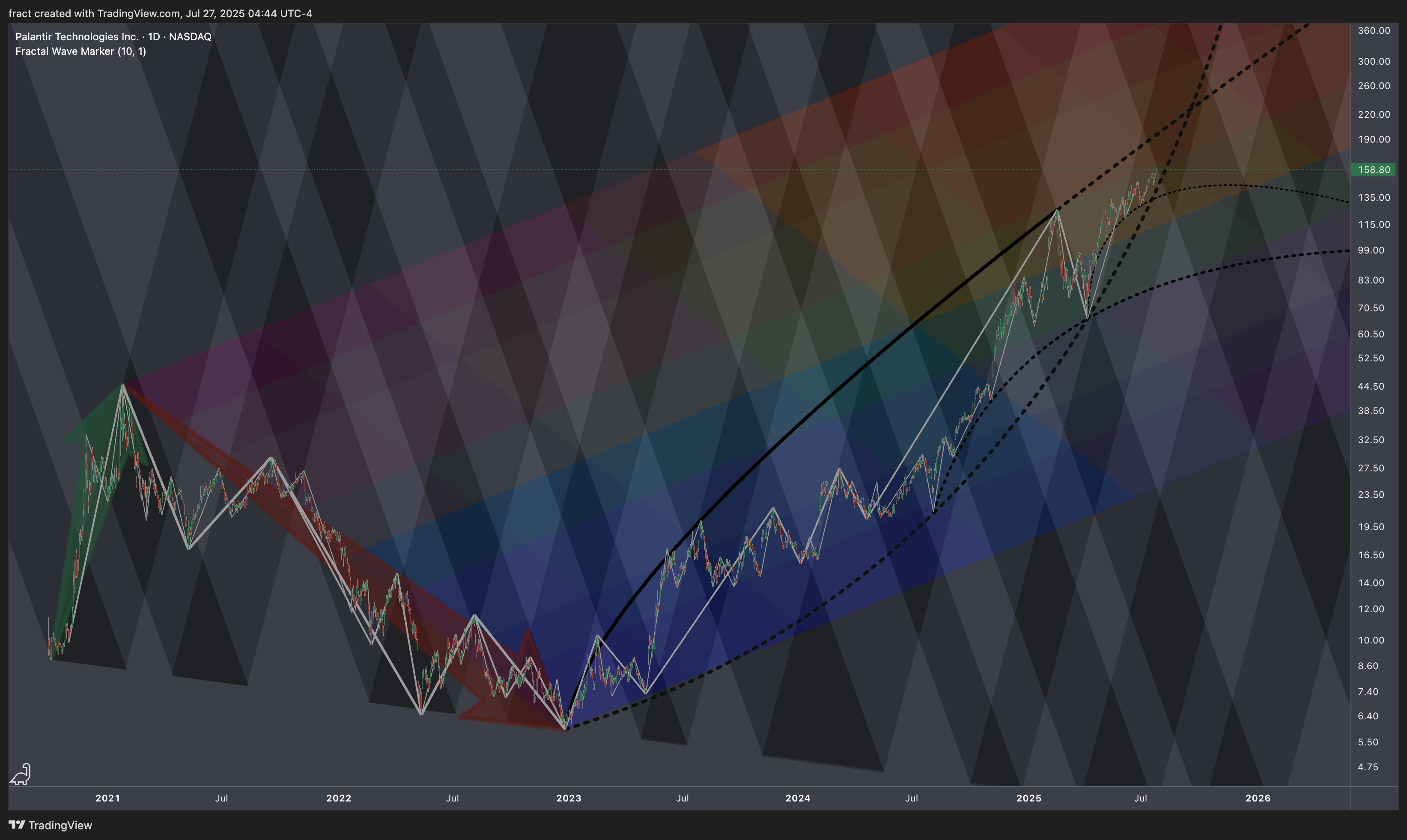
Task: Click the Jul label between 2023 and 2024
Action: (x=683, y=798)
